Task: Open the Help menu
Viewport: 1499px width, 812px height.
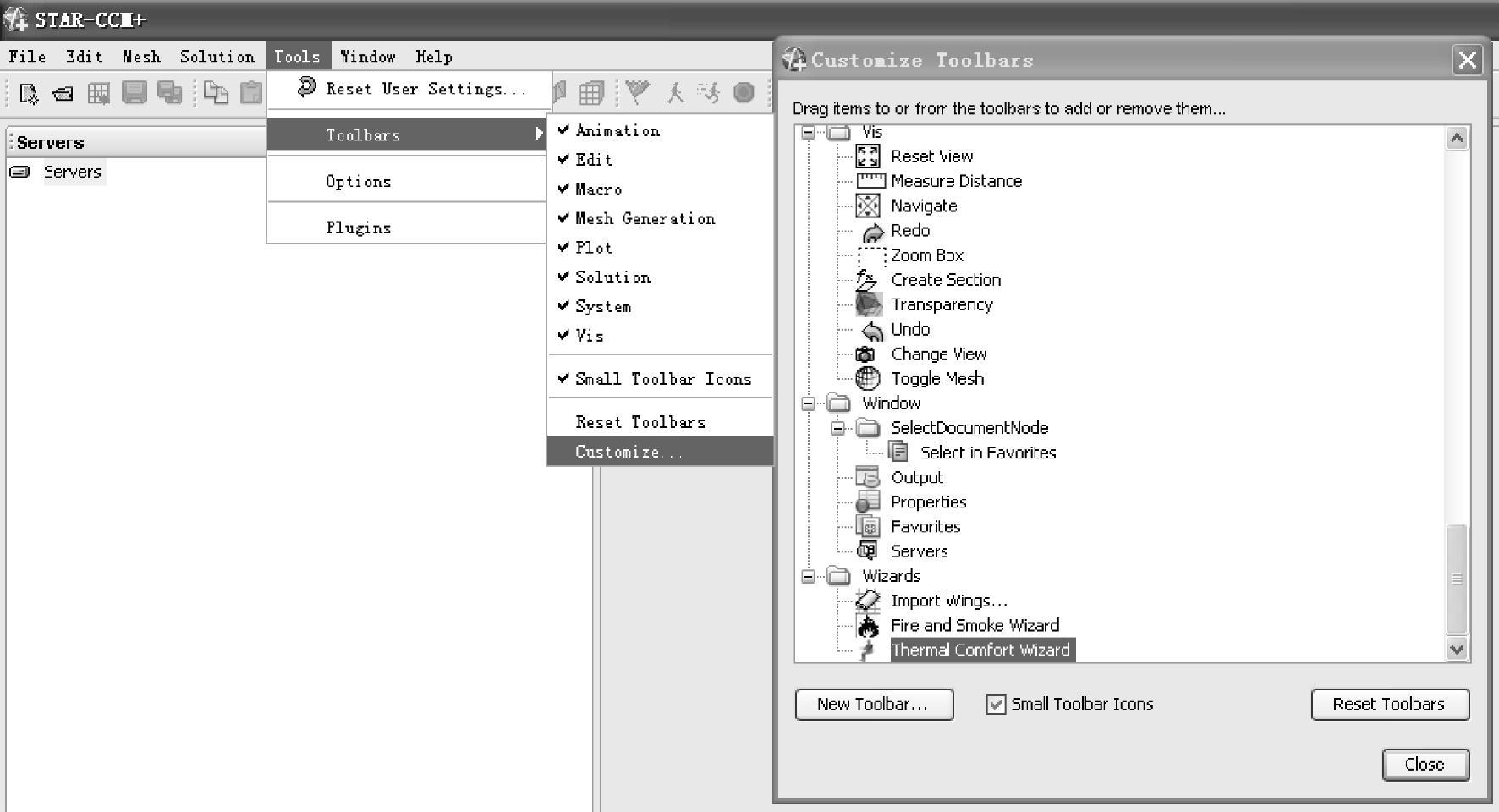Action: point(434,57)
